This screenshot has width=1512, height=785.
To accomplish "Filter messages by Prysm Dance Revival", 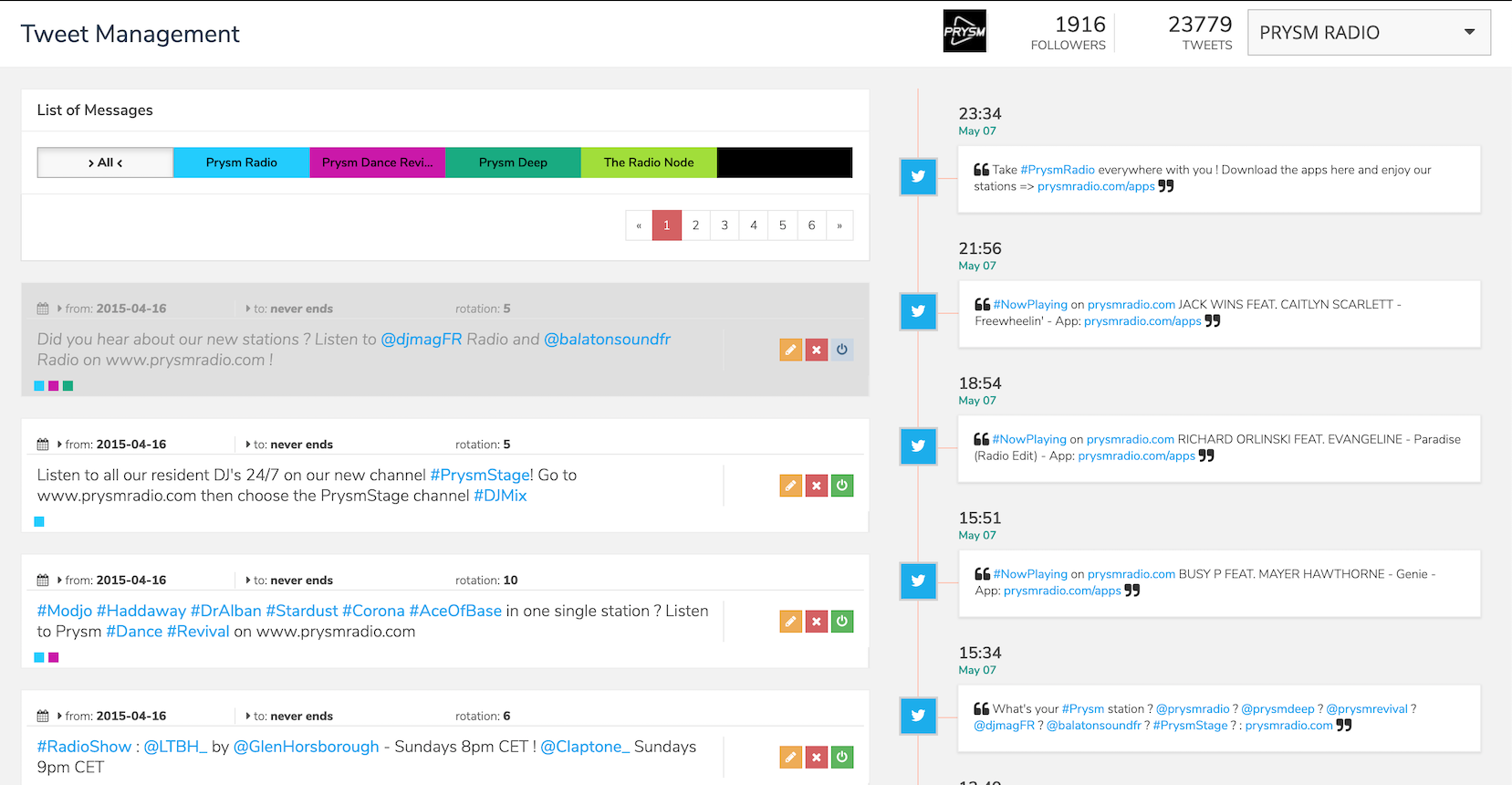I will coord(378,162).
